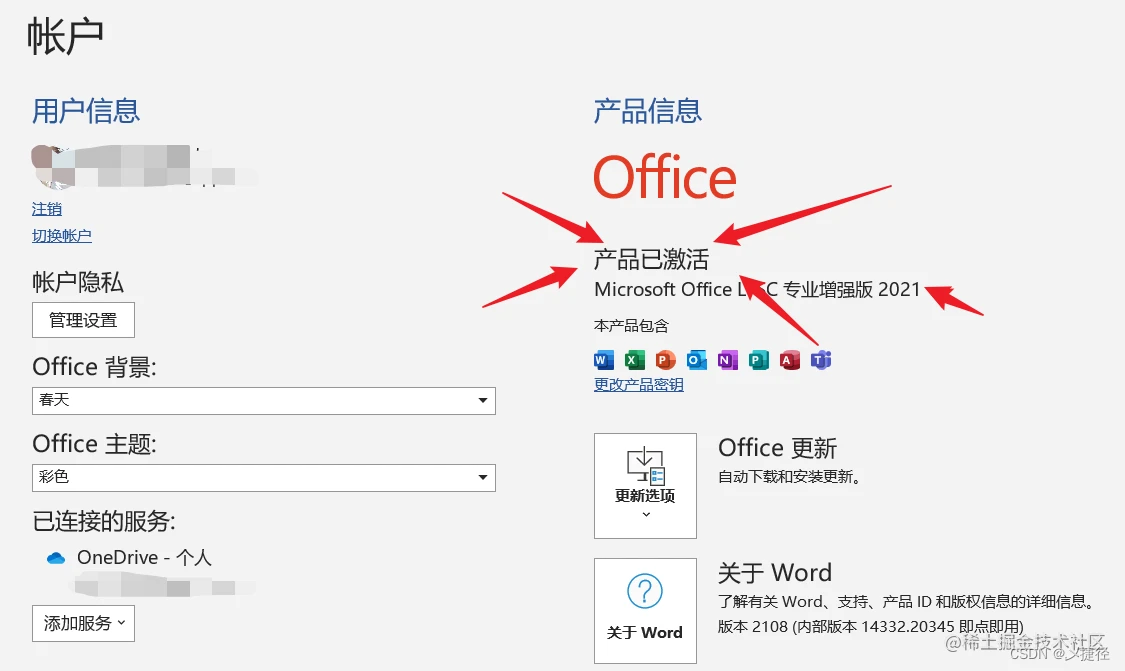1125x671 pixels.
Task: Open the Office 主题 dropdown showing 彩色
Action: coord(264,477)
